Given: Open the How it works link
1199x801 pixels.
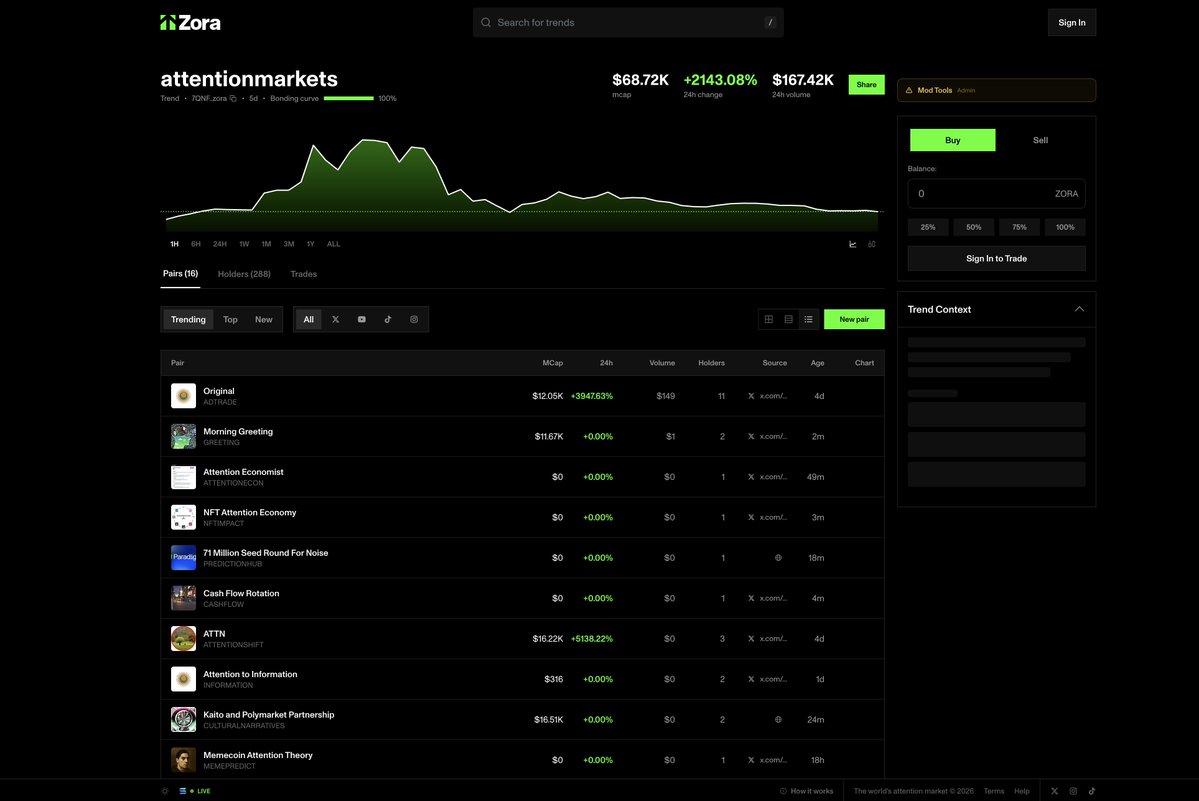Looking at the screenshot, I should (x=807, y=791).
